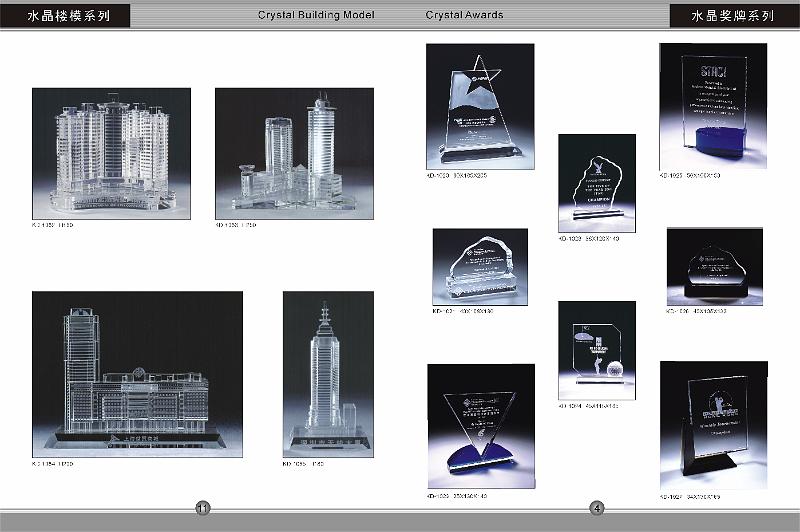The height and width of the screenshot is (532, 800).
Task: Click the star-topped crystal award photo
Action: coord(480,106)
